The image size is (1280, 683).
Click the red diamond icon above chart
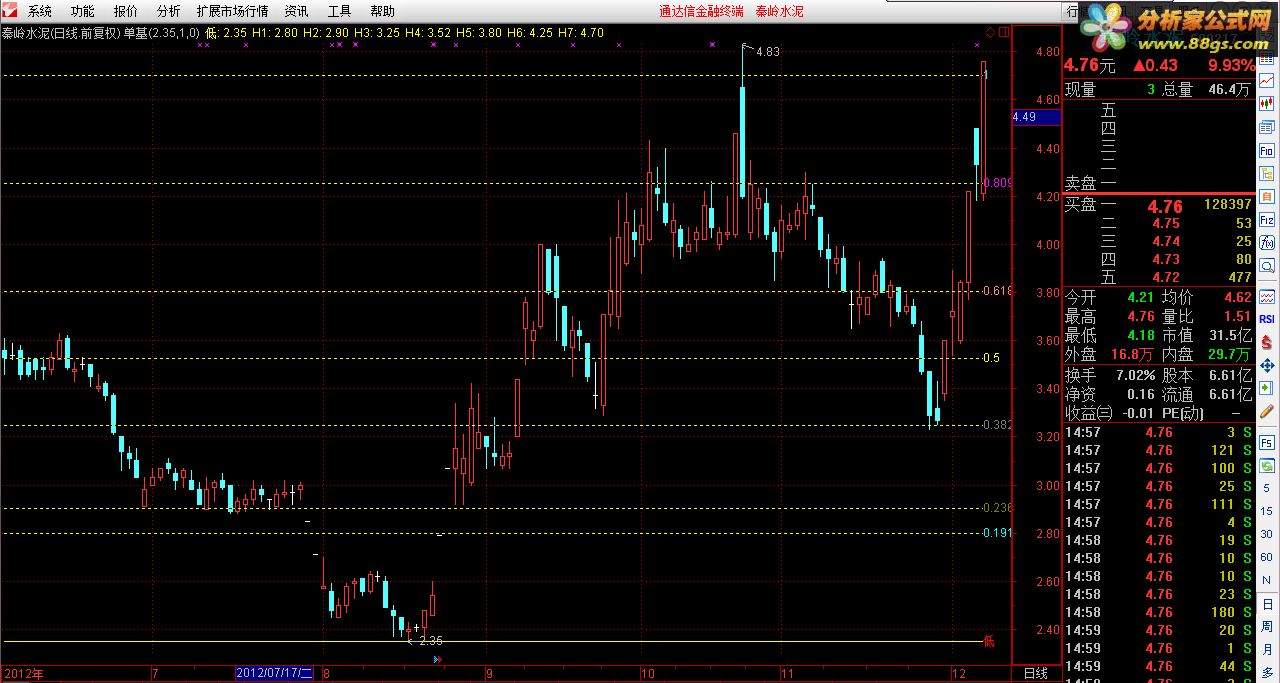990,33
